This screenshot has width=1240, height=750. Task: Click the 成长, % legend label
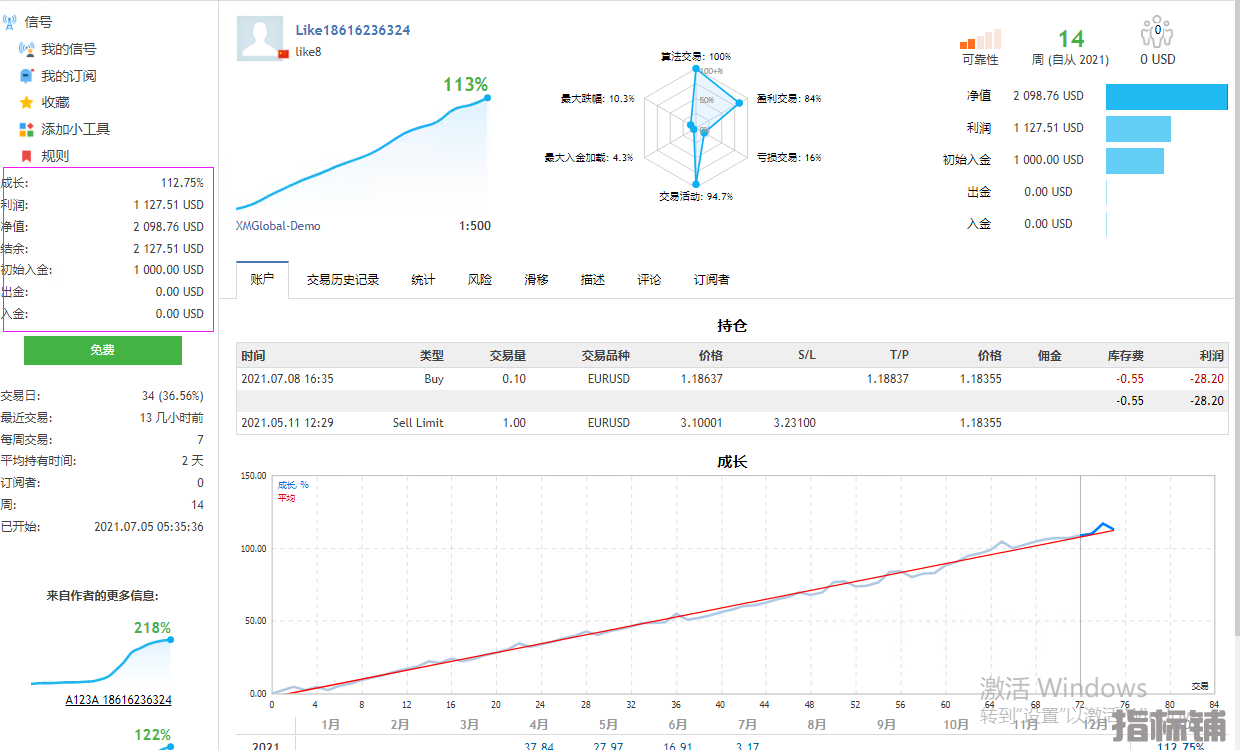pos(293,485)
